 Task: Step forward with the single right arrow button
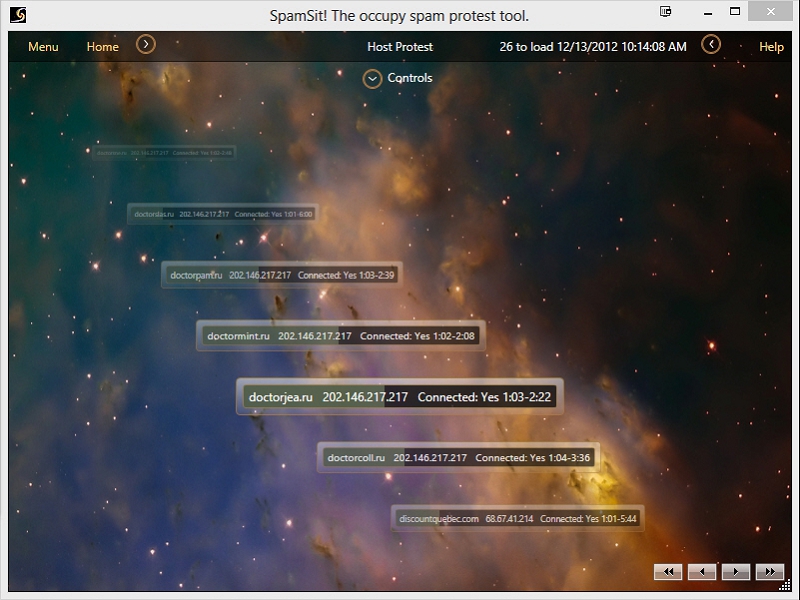coord(736,572)
